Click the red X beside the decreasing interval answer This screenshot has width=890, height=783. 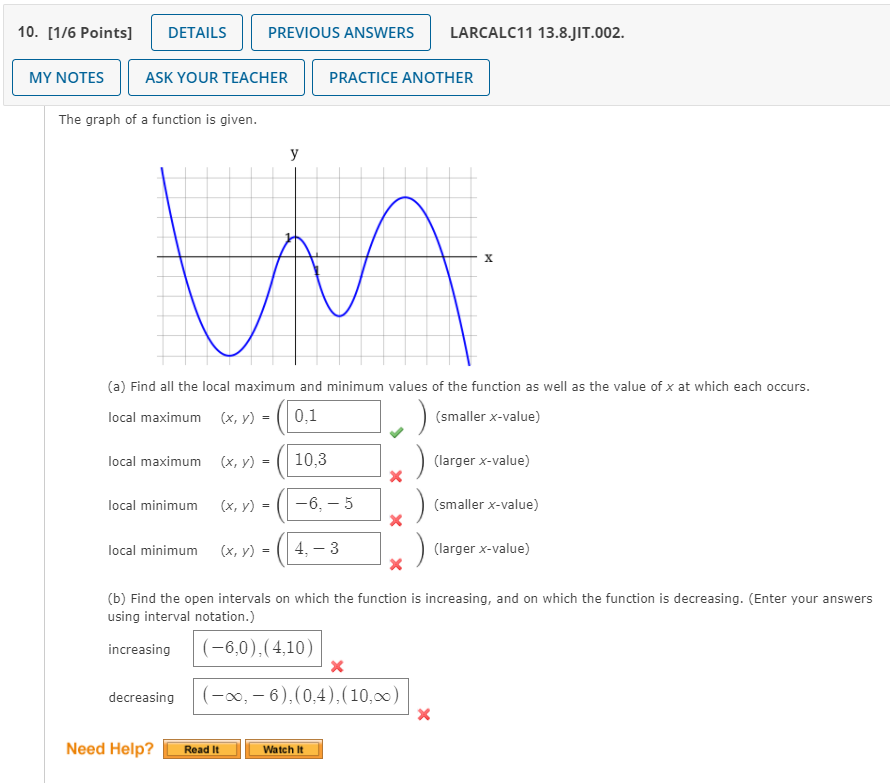coord(424,714)
